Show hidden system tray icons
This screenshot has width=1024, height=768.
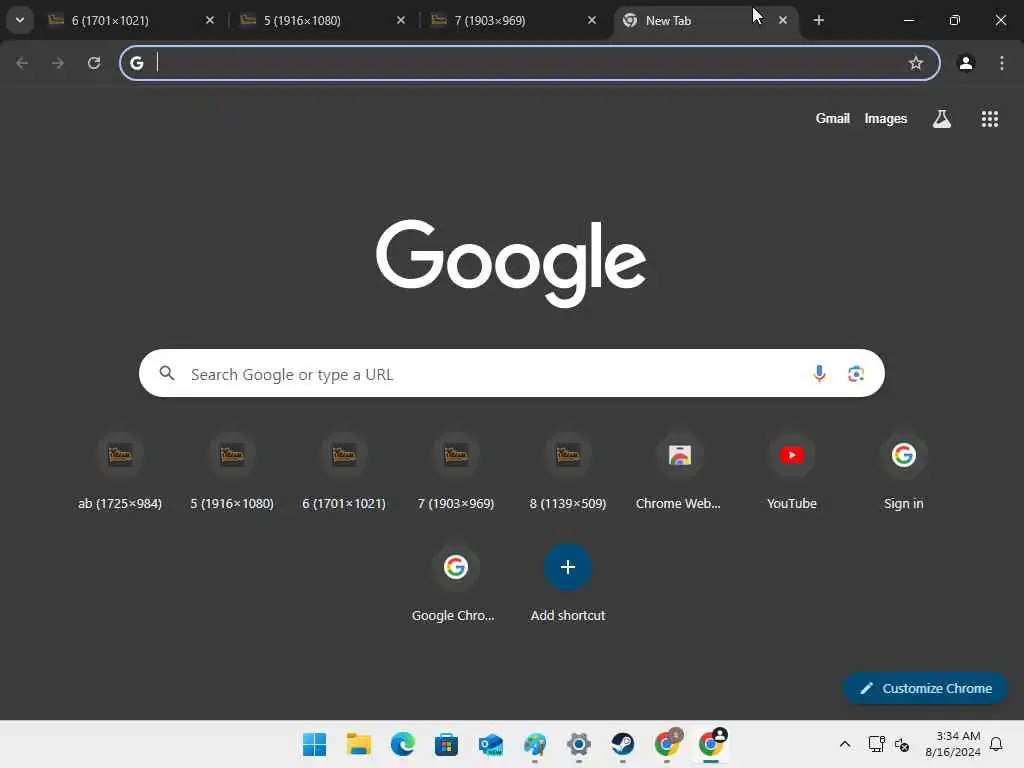click(844, 744)
